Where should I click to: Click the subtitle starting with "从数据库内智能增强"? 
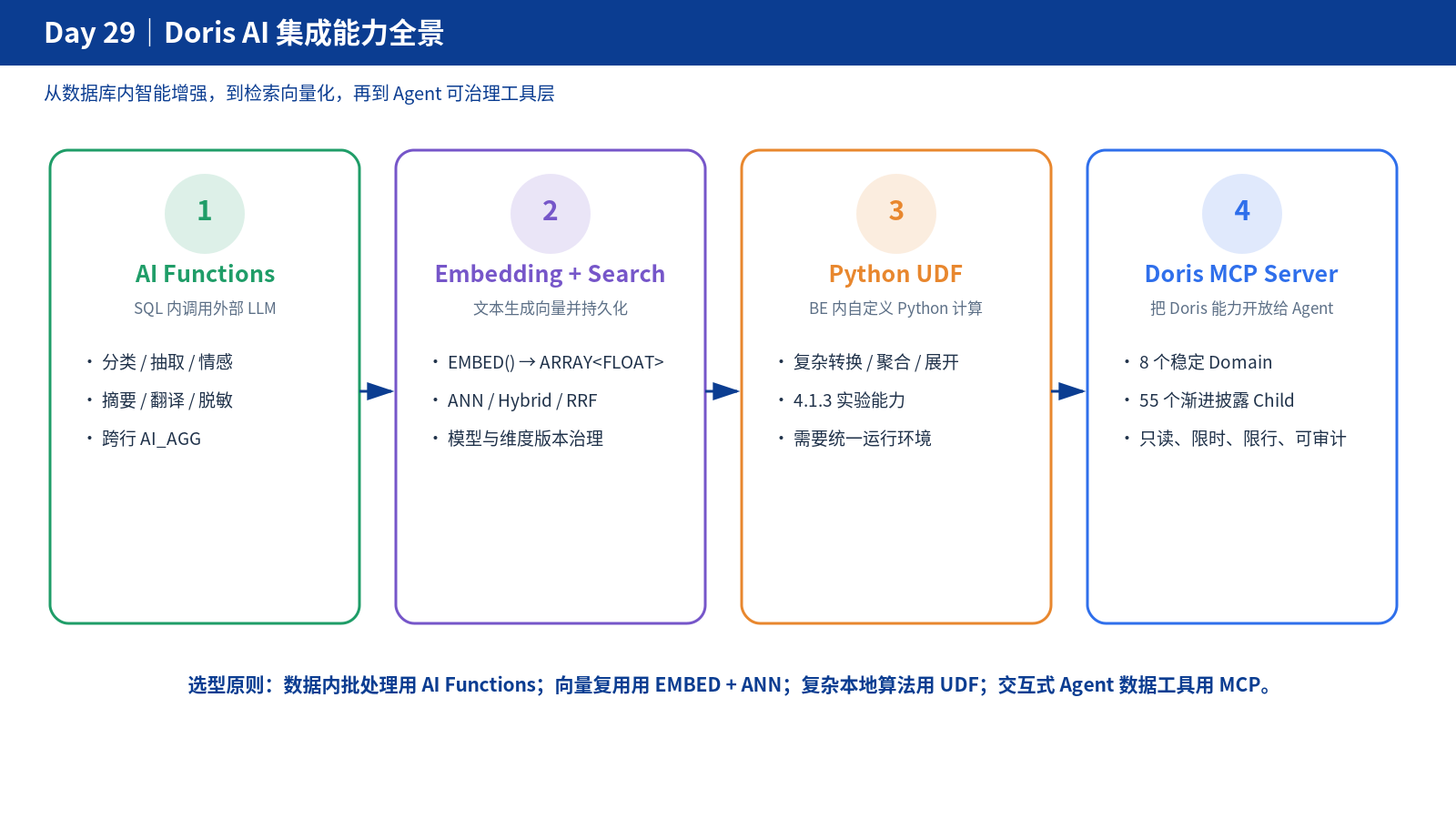point(299,94)
